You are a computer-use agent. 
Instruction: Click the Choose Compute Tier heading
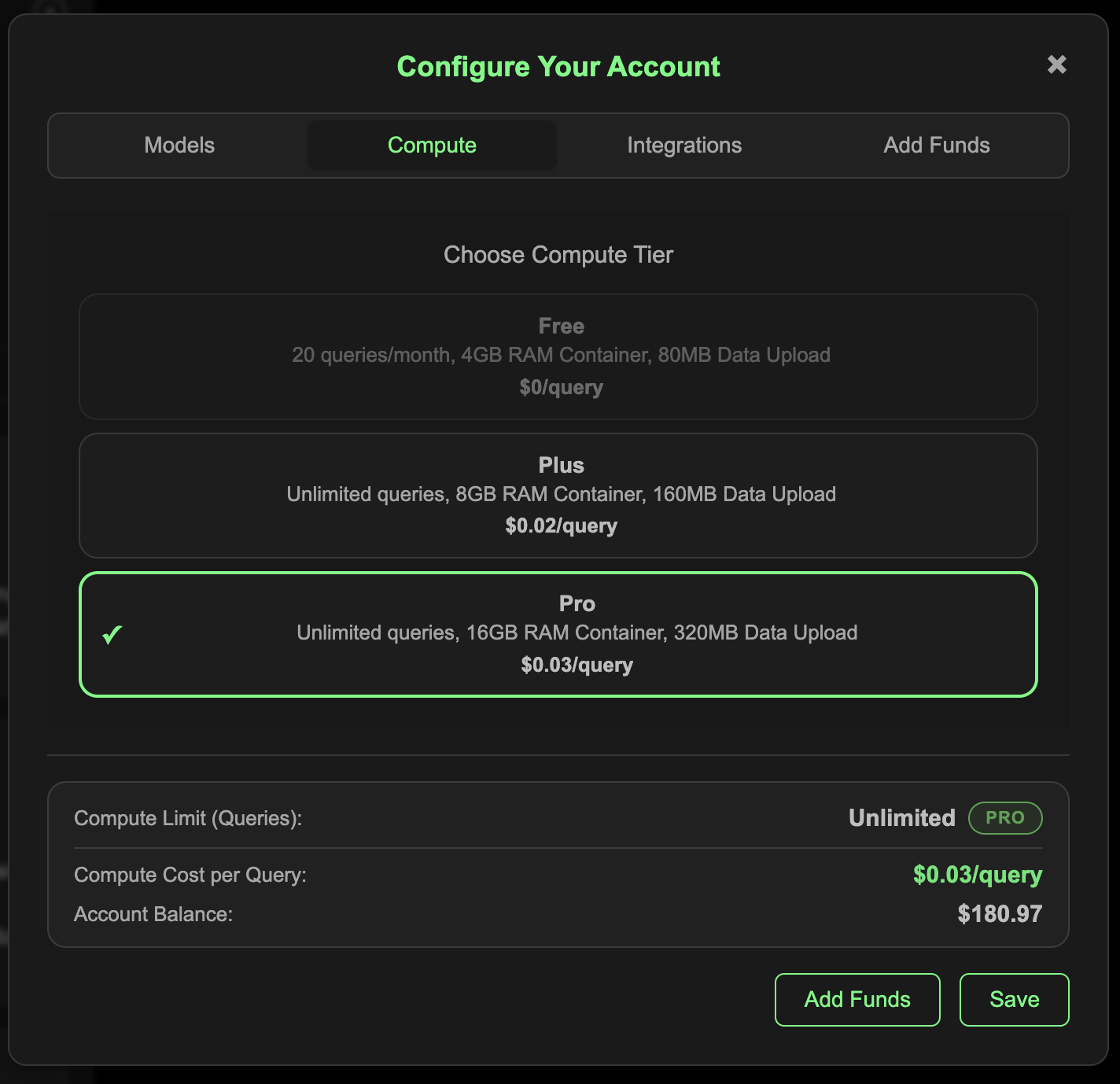tap(558, 254)
